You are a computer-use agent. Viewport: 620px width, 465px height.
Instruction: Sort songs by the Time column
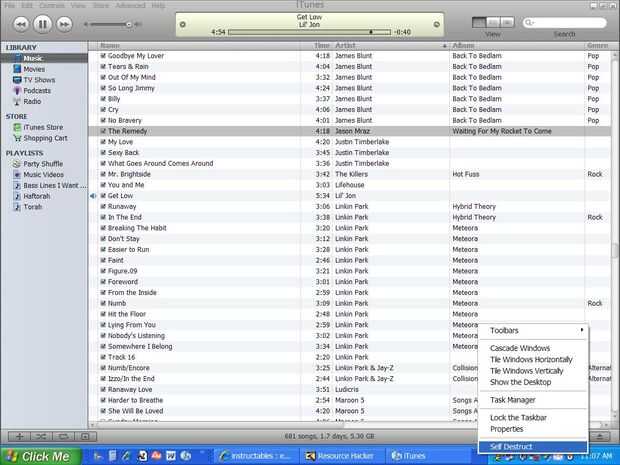316,46
